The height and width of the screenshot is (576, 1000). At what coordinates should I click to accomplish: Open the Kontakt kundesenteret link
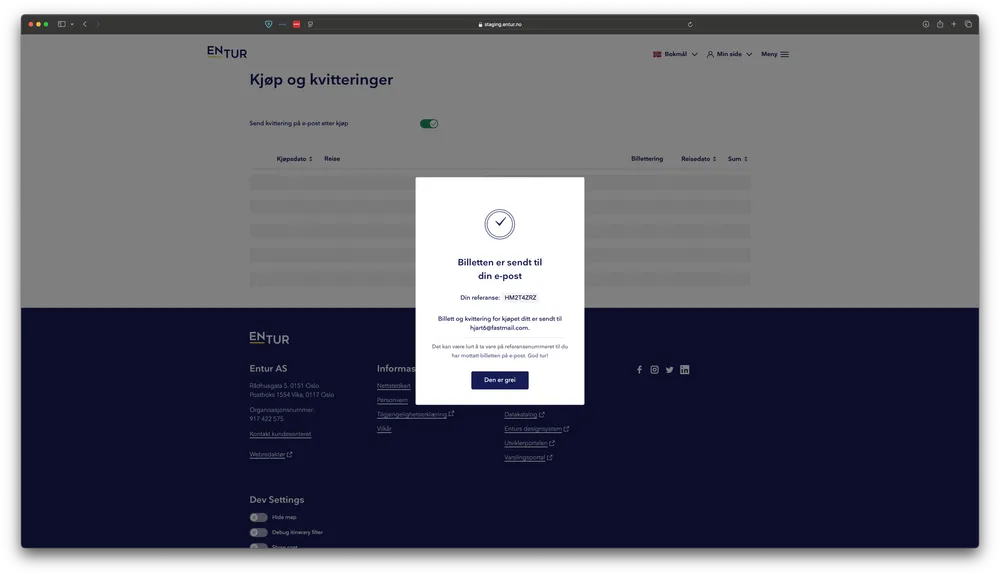(x=280, y=434)
